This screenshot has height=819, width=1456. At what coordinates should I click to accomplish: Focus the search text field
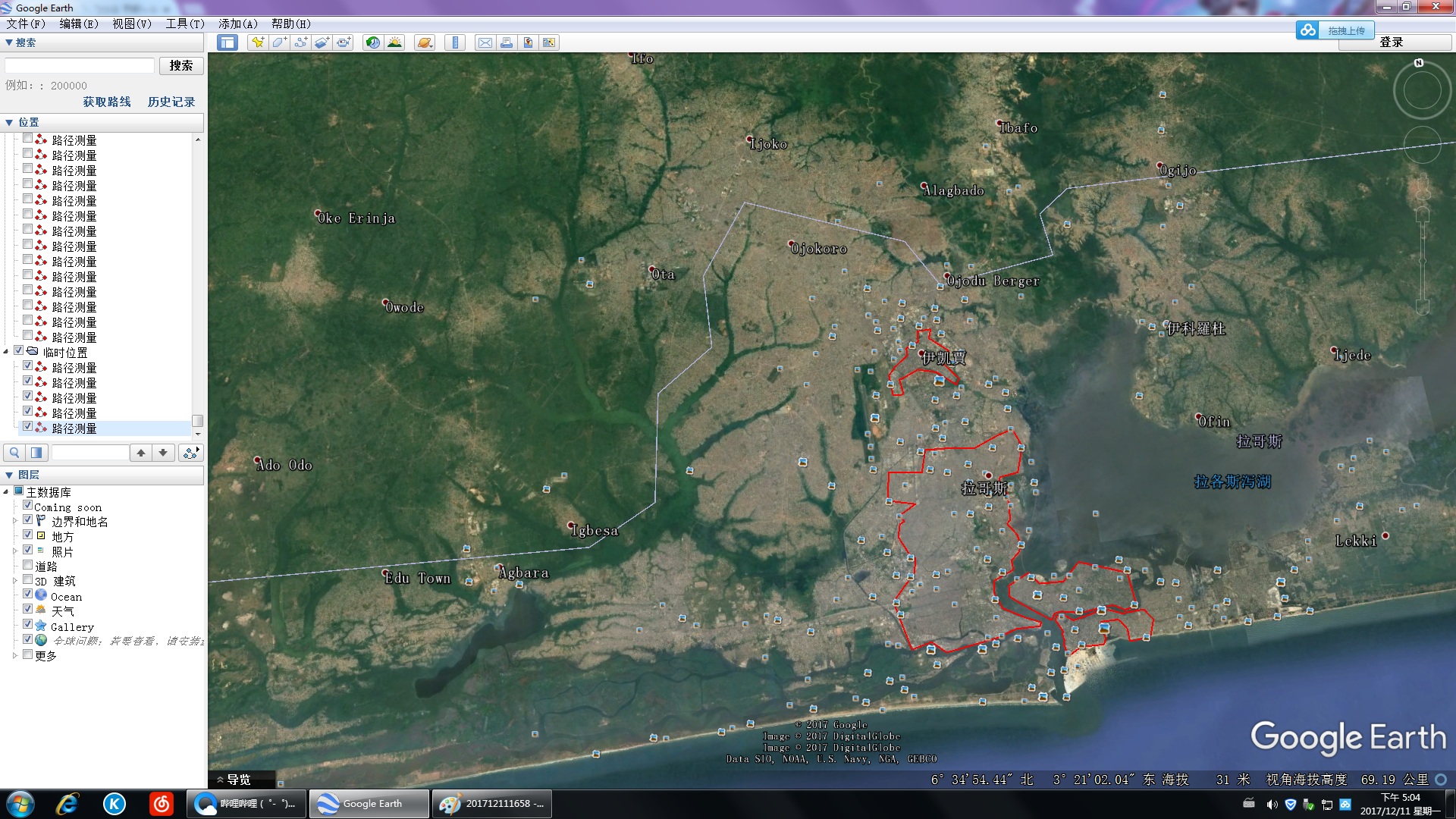tap(80, 66)
